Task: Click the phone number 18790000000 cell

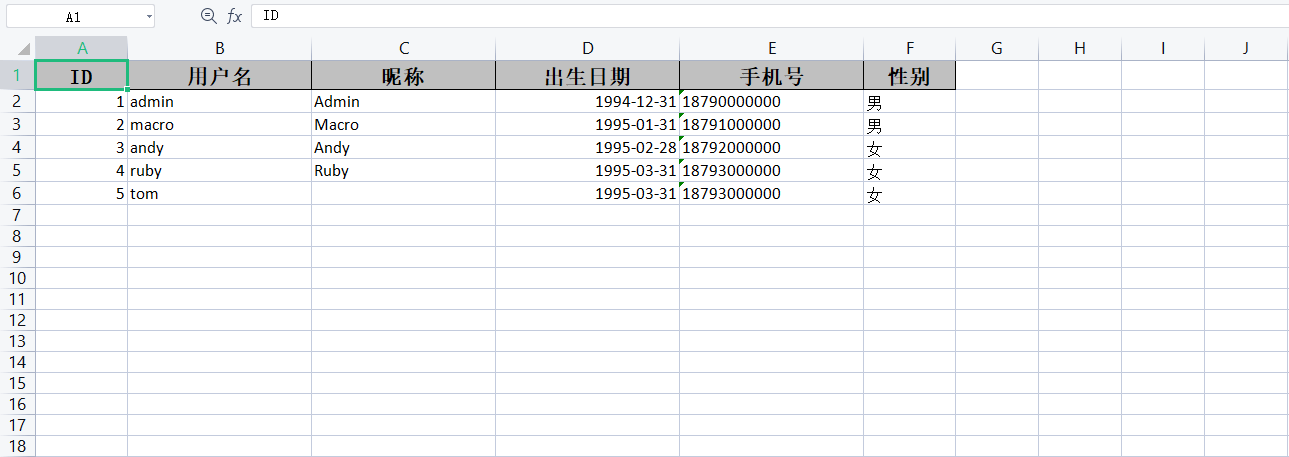Action: 771,102
